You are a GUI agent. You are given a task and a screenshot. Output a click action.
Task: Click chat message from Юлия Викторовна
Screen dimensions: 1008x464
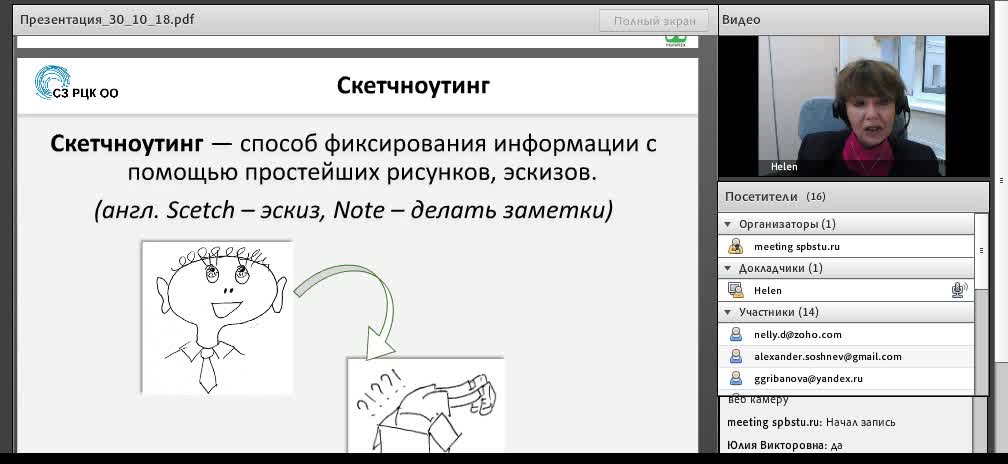pos(784,445)
